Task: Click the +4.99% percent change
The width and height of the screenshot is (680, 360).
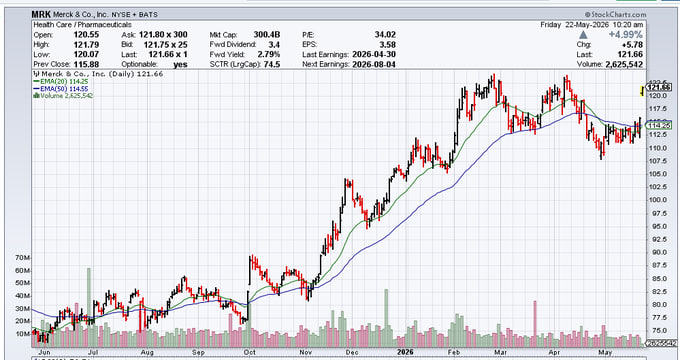Action: coord(626,35)
